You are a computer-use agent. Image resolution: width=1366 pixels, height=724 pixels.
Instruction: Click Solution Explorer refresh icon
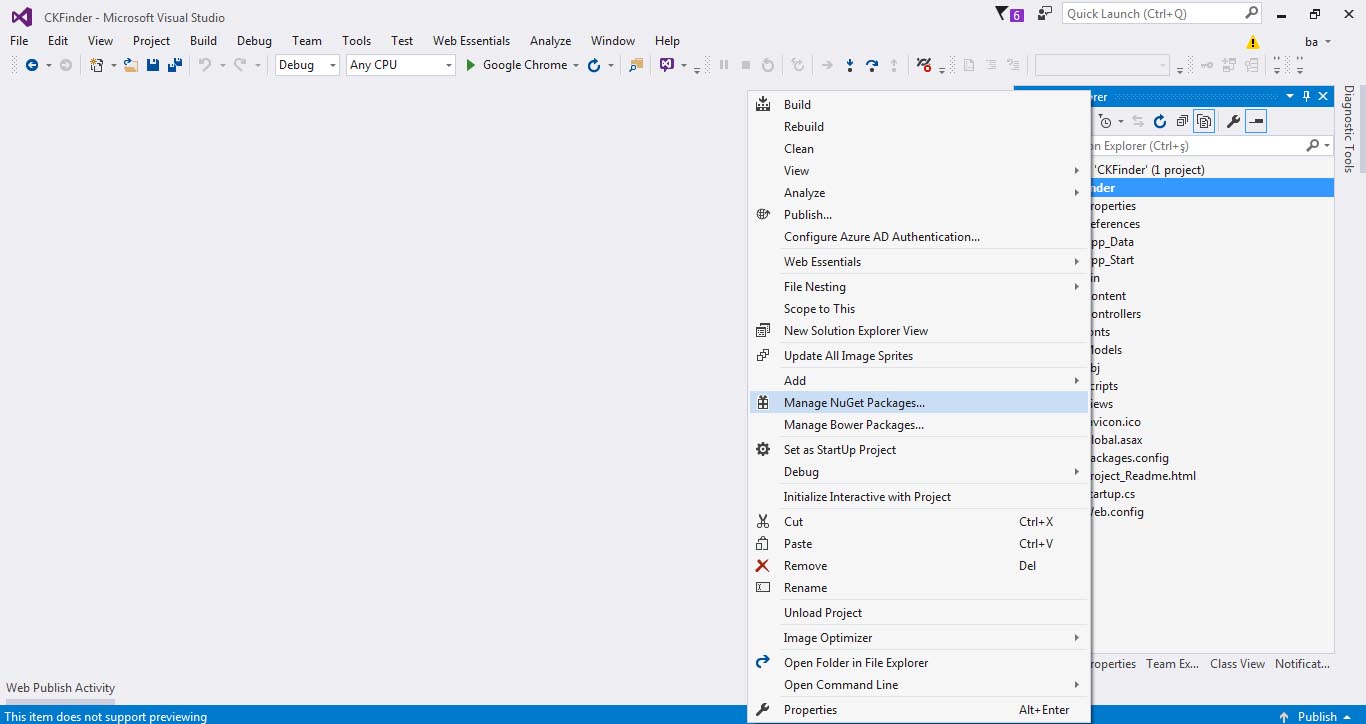1160,122
